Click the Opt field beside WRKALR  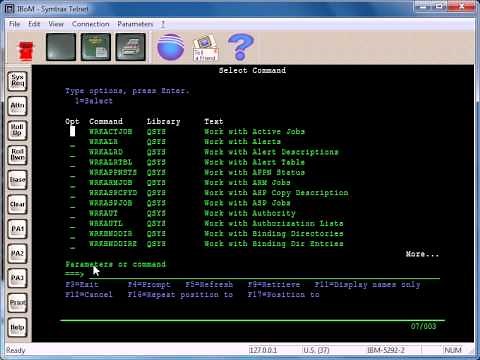72,142
